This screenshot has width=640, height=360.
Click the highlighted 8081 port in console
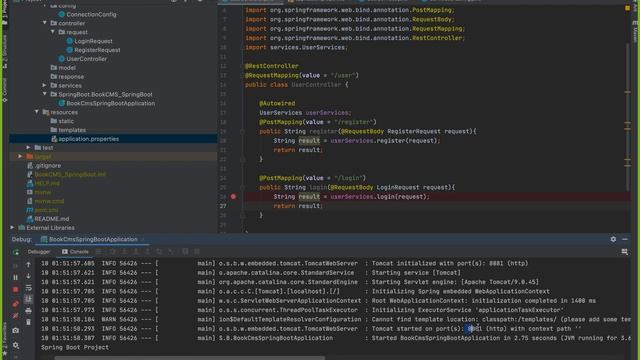coord(474,329)
